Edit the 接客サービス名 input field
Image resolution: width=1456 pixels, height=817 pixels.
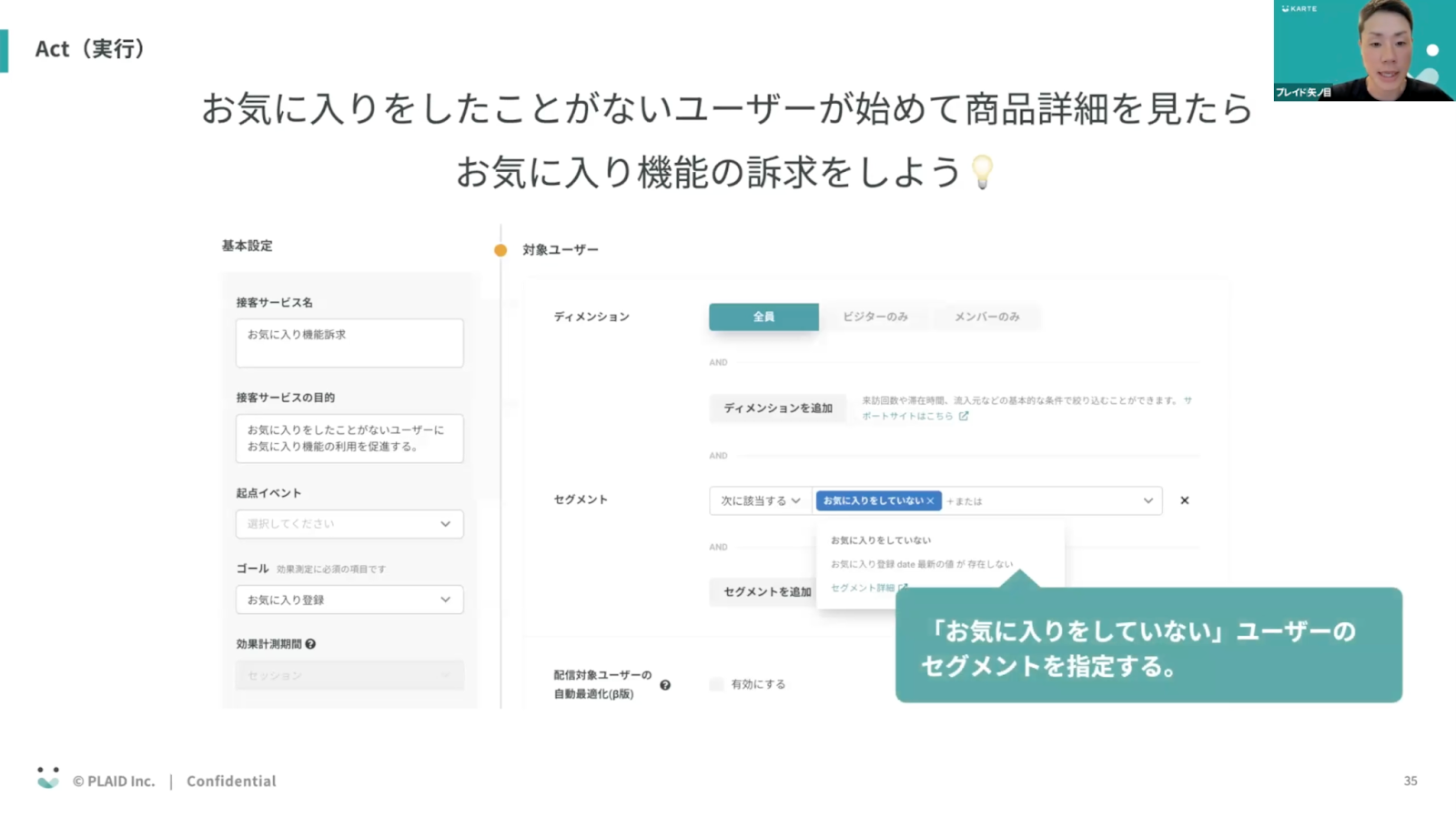click(x=349, y=343)
